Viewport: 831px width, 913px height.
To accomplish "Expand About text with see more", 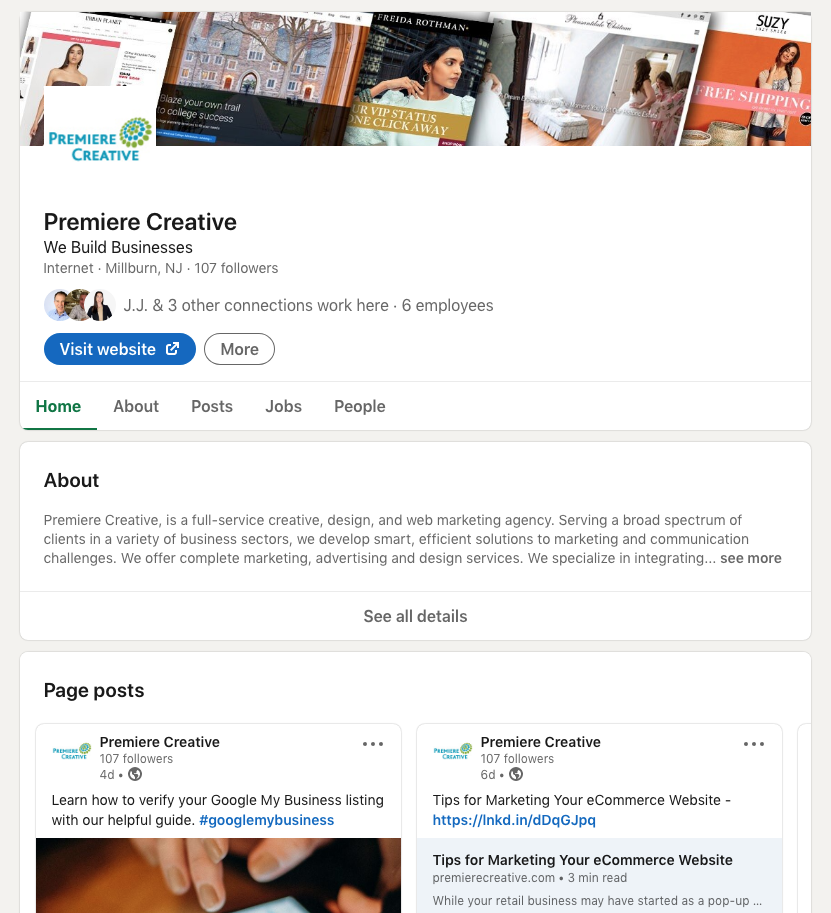I will tap(751, 558).
